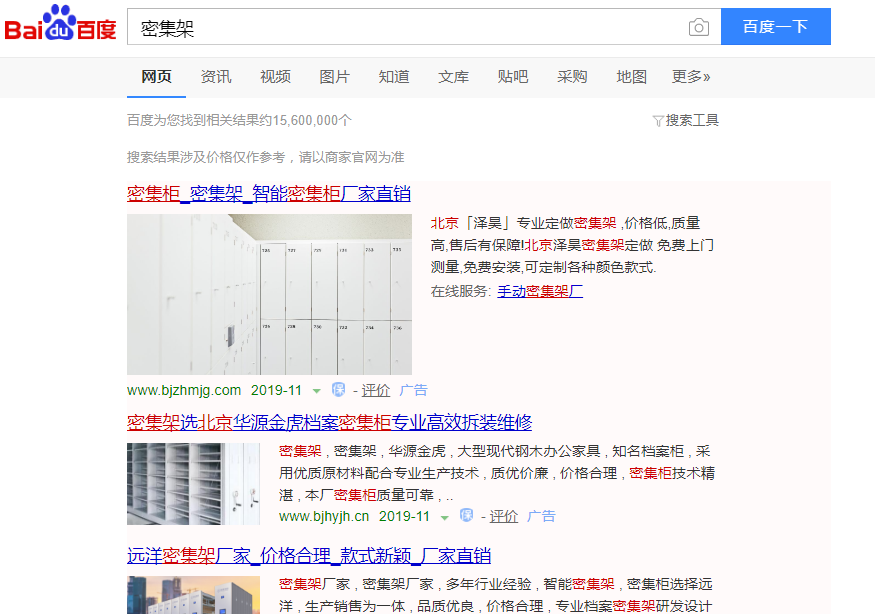
Task: Click the Baidu logo
Action: 60,23
